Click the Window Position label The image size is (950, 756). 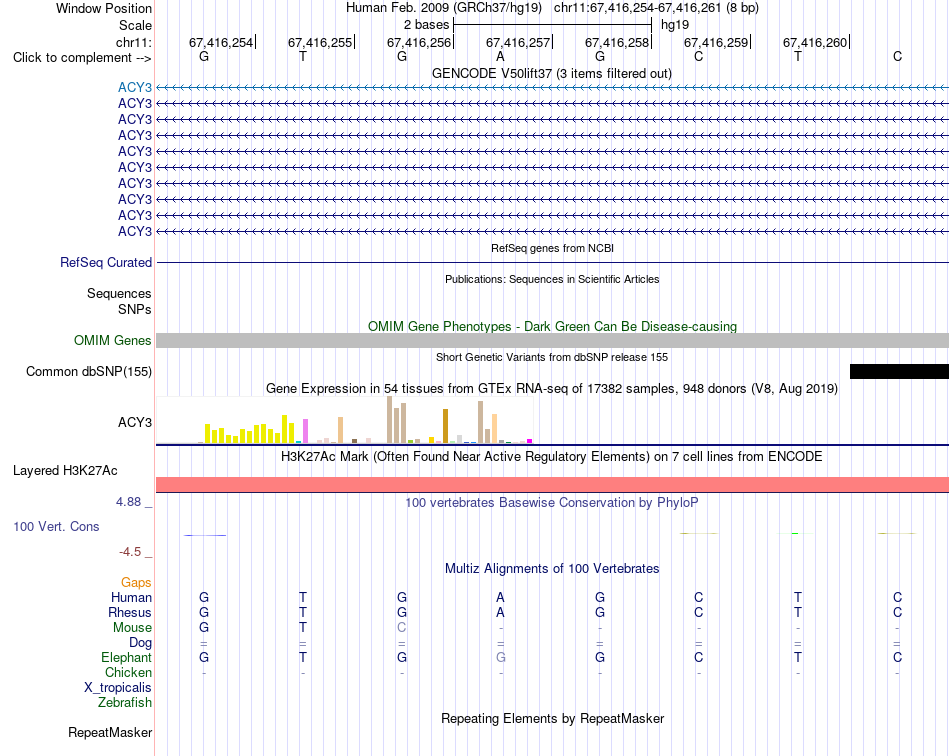104,8
